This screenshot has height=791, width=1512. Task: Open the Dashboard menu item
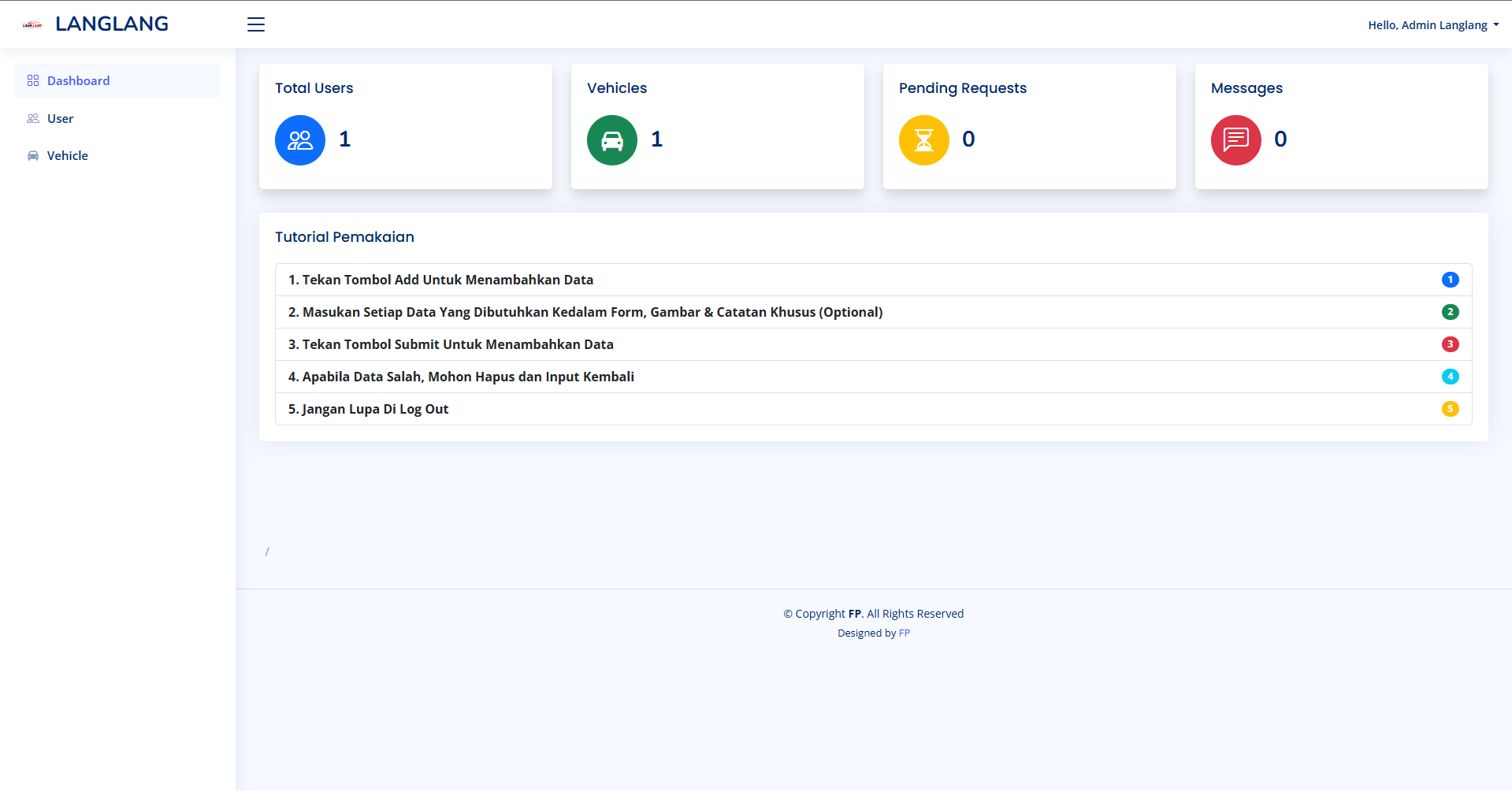[x=79, y=80]
